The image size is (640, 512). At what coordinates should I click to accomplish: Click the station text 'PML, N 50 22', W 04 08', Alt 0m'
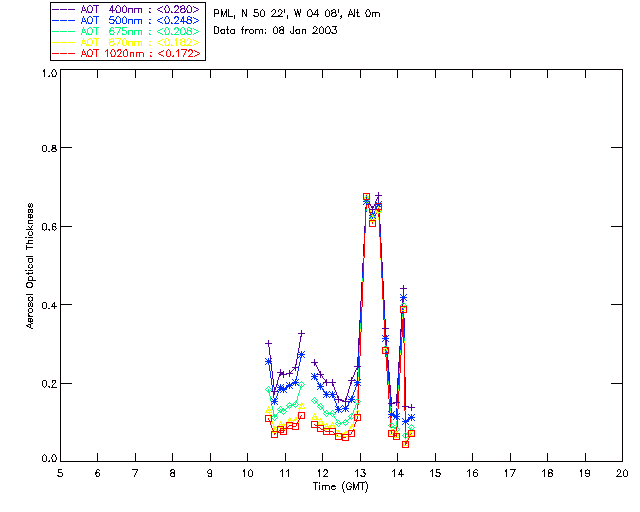(x=297, y=14)
